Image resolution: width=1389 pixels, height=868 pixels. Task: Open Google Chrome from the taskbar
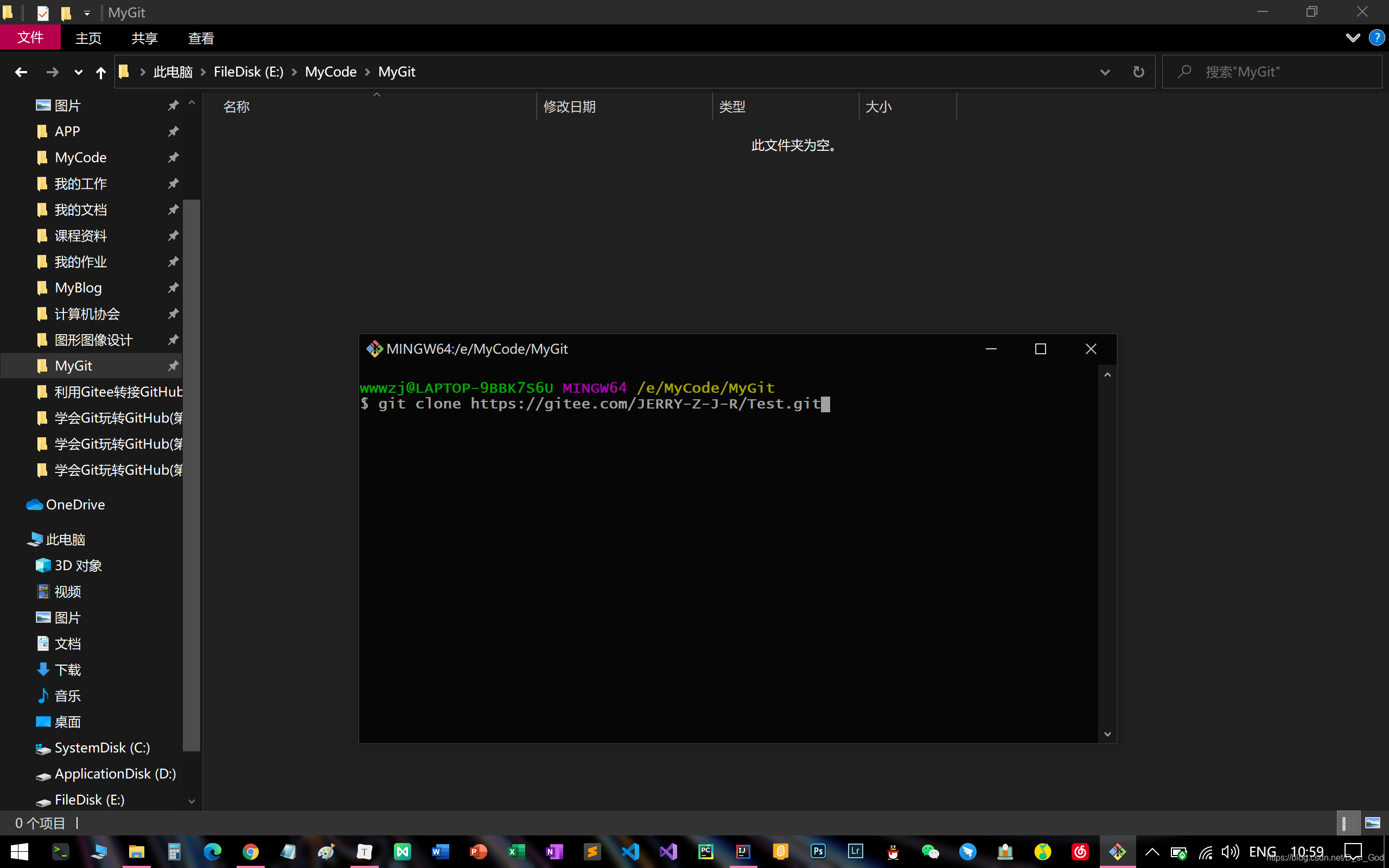[x=250, y=851]
